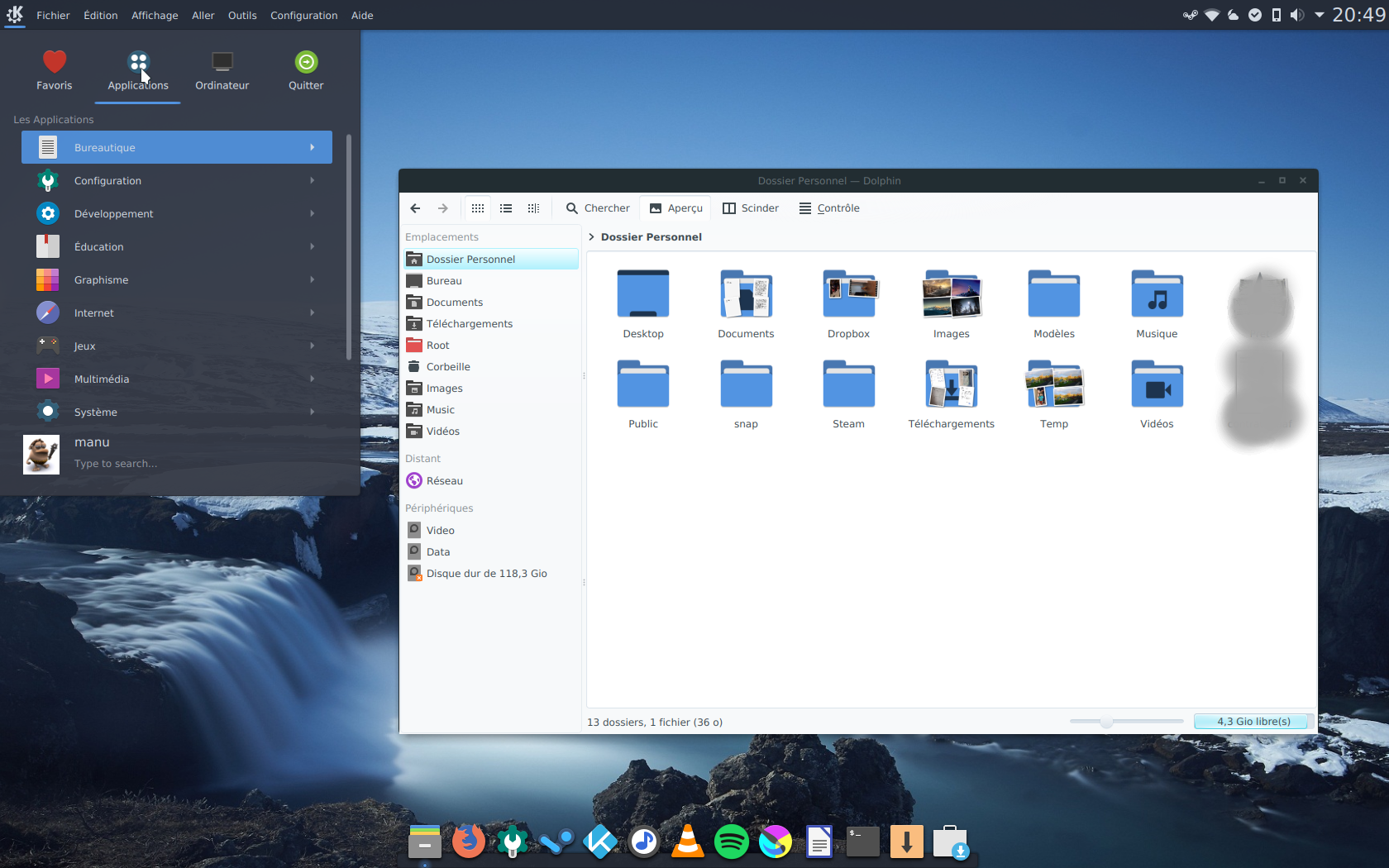
Task: Go forward in Dolphin navigation
Action: (443, 208)
